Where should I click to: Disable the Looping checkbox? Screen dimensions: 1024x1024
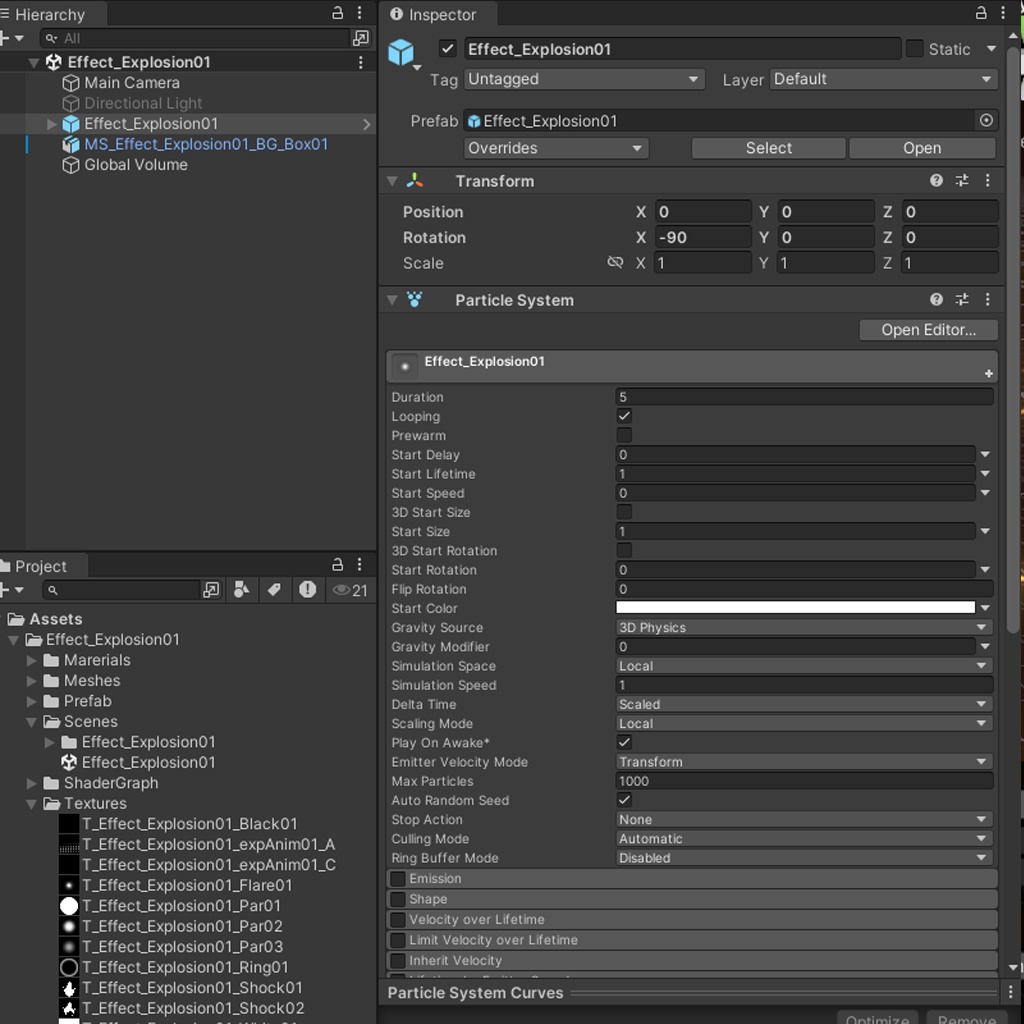623,416
